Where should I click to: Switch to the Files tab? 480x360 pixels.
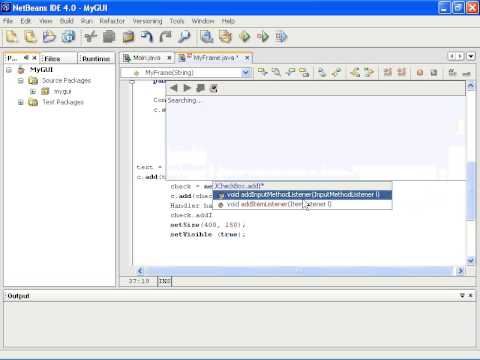click(58, 58)
